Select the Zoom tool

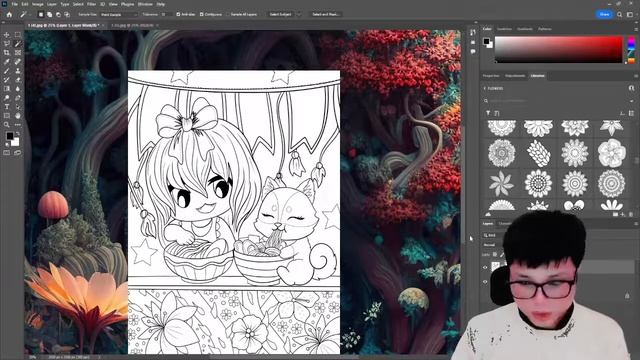[x=7, y=124]
